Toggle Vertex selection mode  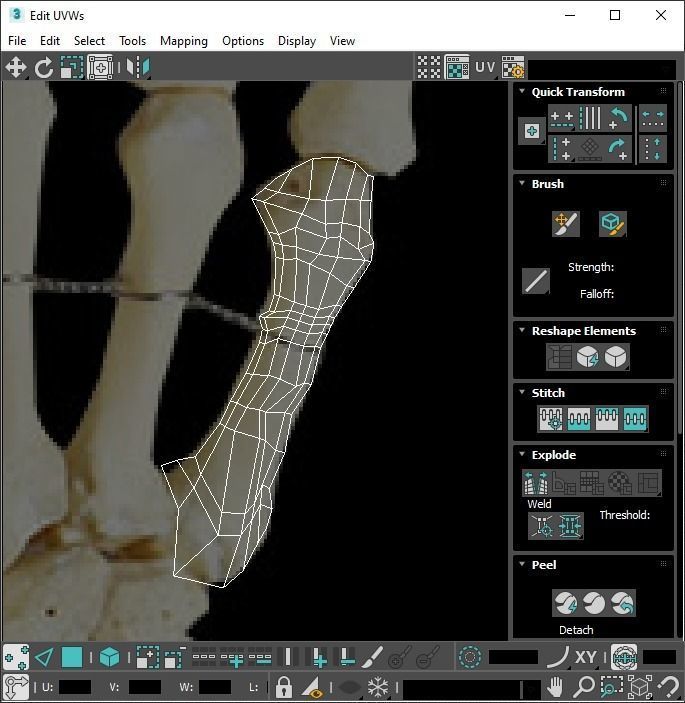pos(16,658)
